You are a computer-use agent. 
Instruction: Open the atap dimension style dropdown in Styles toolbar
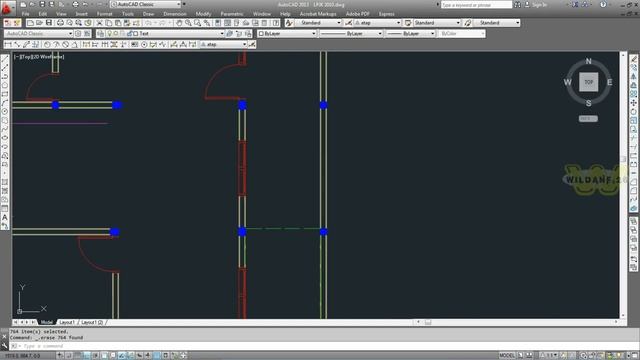(x=378, y=23)
